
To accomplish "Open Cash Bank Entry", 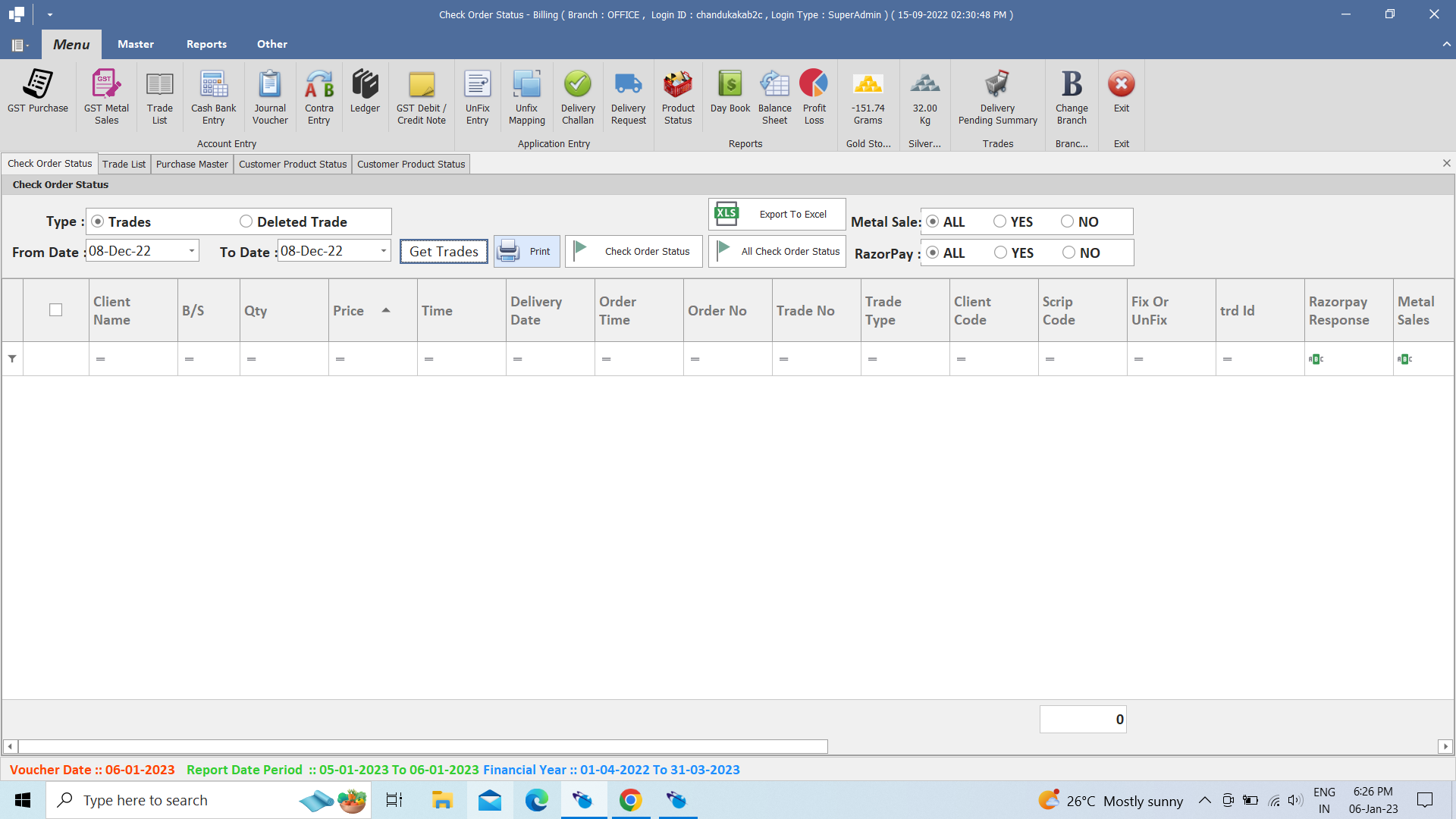I will tap(213, 97).
